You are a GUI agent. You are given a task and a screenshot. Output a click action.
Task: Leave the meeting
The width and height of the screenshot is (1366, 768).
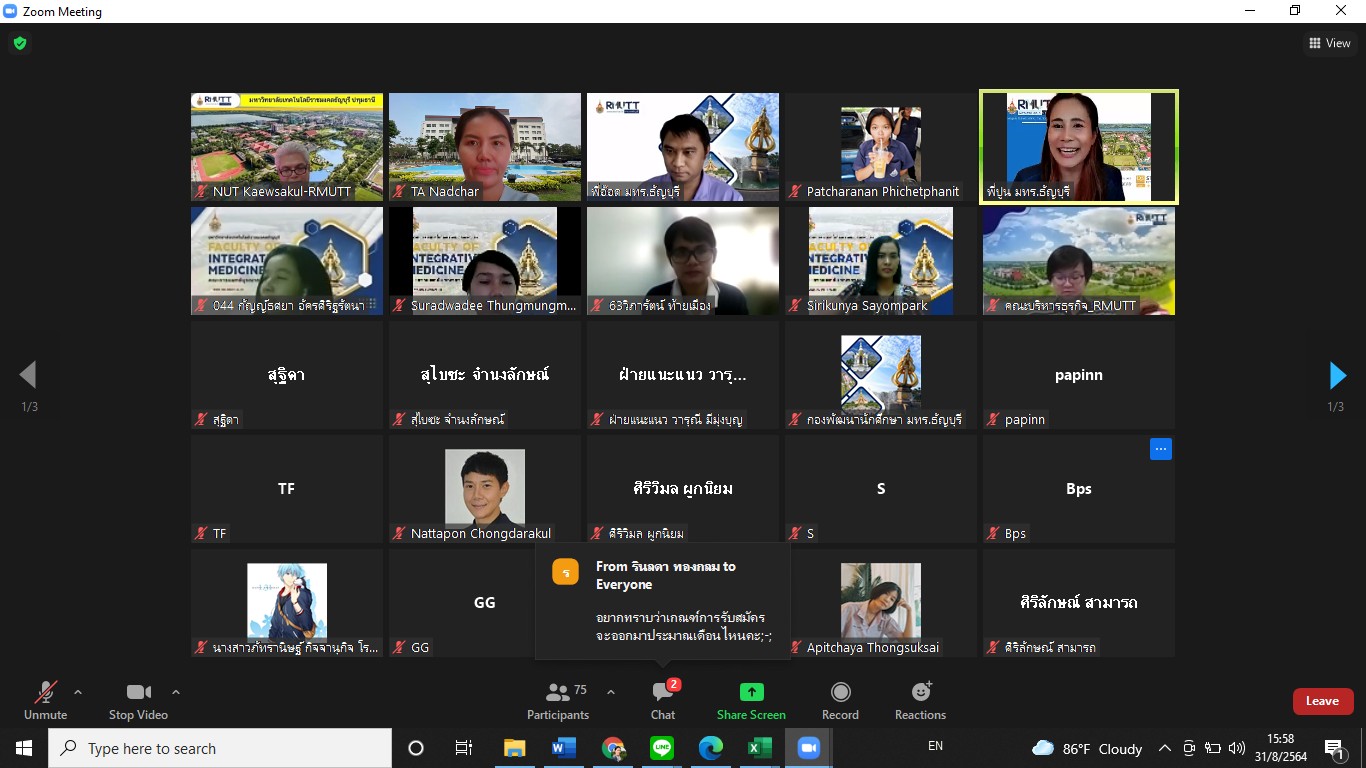(1322, 701)
